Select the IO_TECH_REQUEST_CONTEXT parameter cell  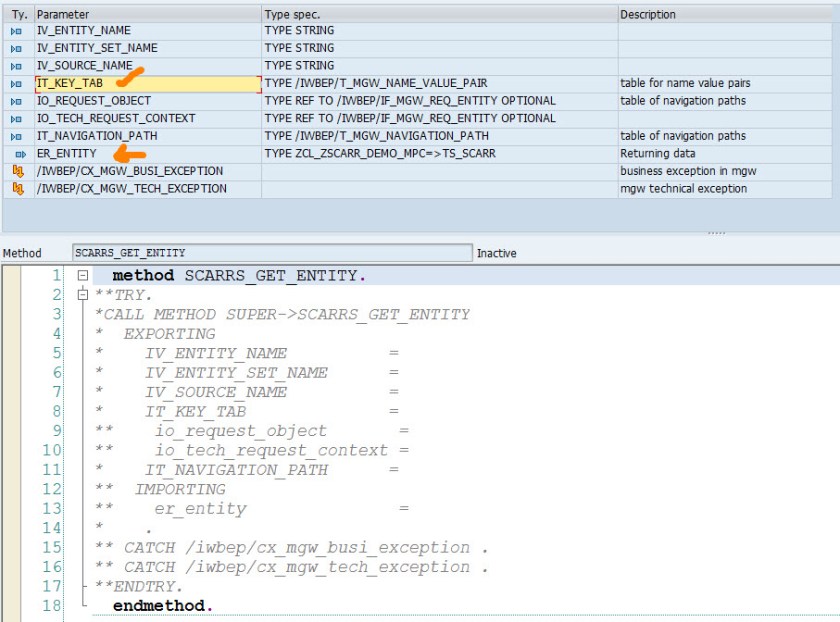[148, 118]
